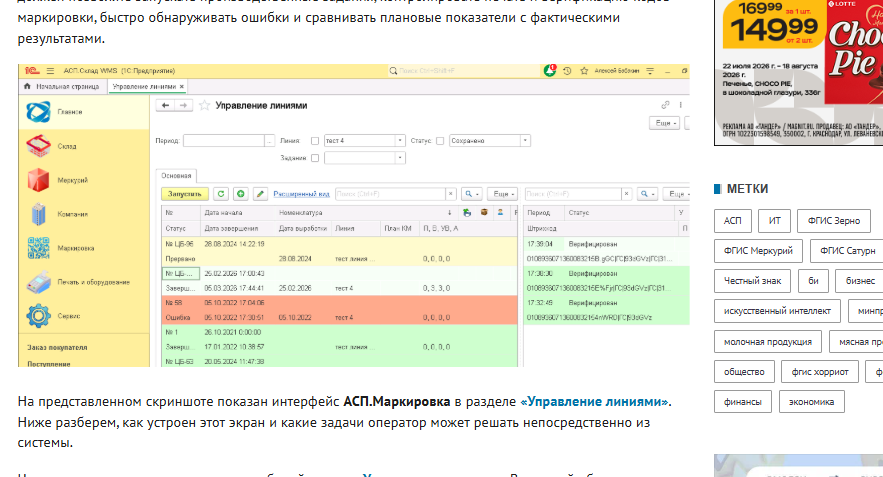Open the 1C hamburger main menu
The height and width of the screenshot is (477, 883).
[x=50, y=71]
